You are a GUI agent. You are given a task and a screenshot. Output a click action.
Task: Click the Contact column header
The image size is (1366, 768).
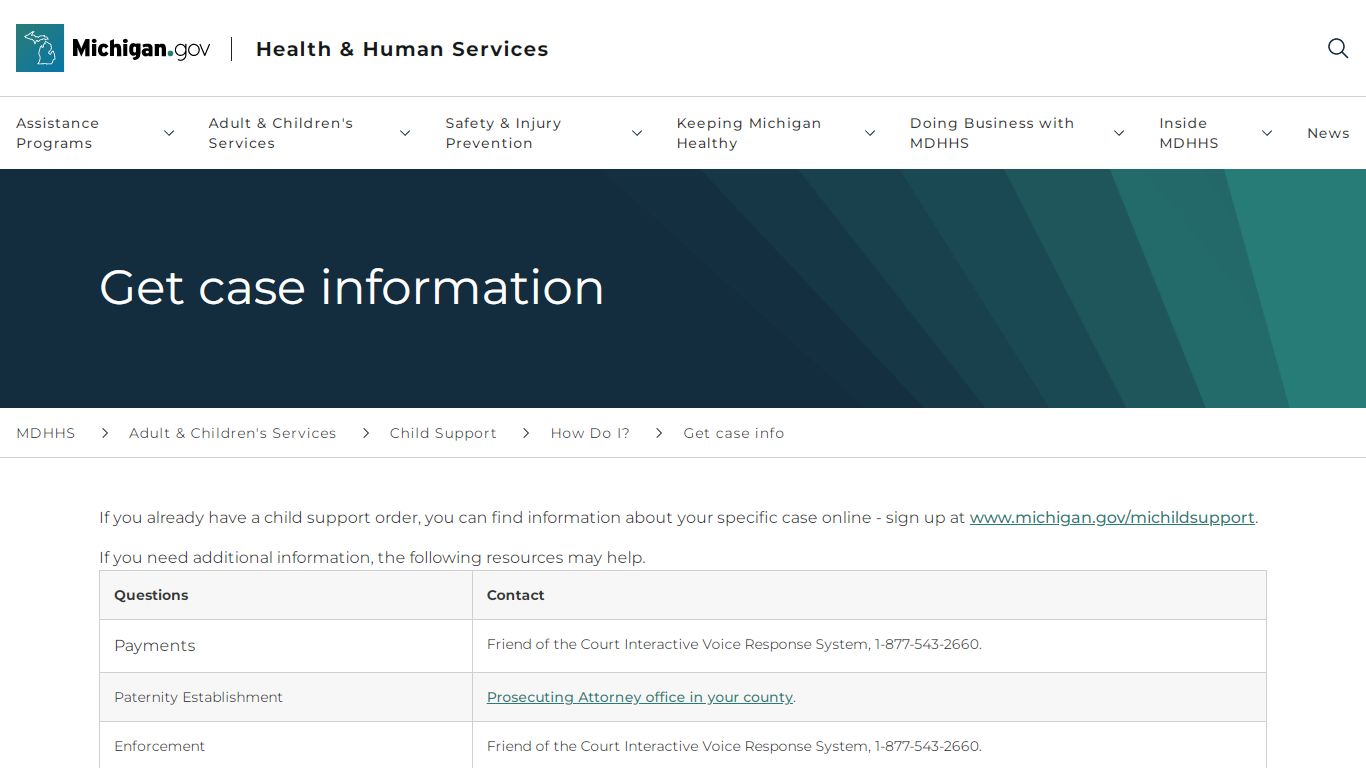point(869,595)
